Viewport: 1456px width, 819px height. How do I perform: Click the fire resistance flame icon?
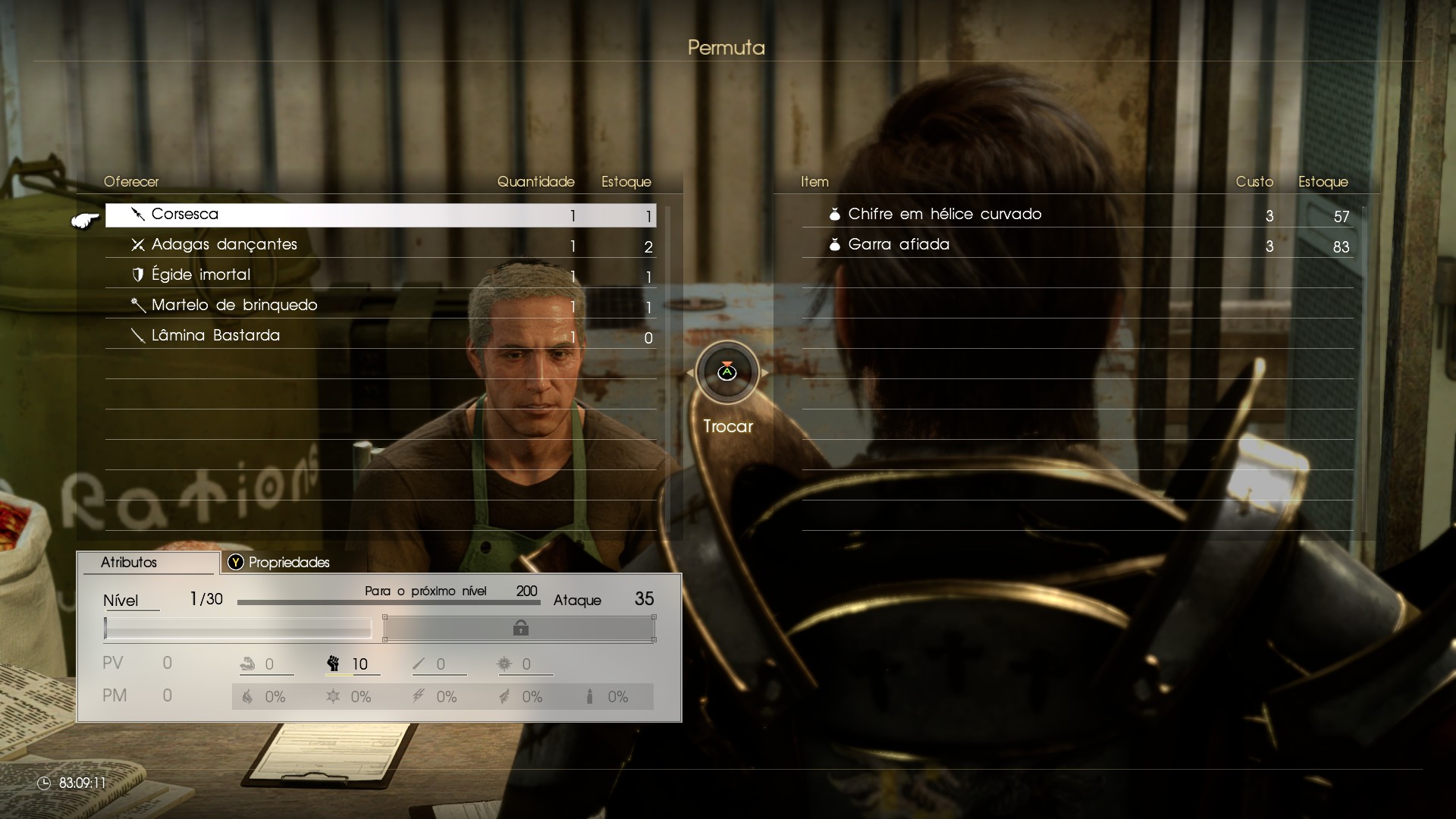tap(247, 696)
